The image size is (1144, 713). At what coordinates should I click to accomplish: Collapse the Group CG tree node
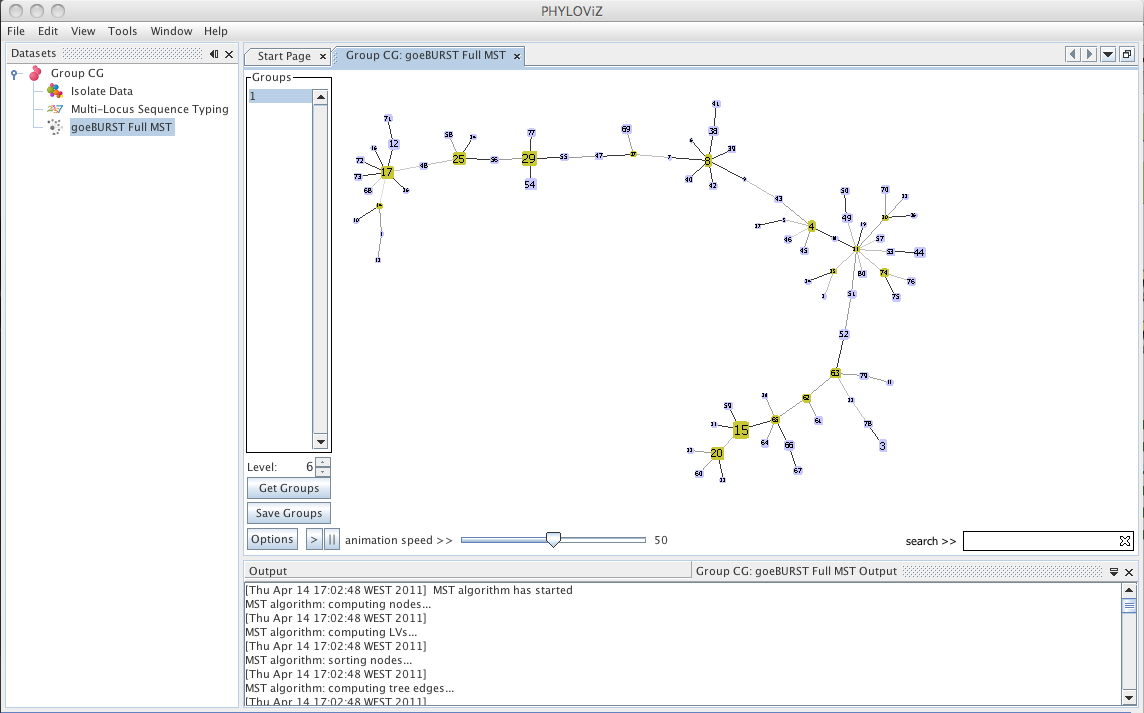[x=15, y=74]
